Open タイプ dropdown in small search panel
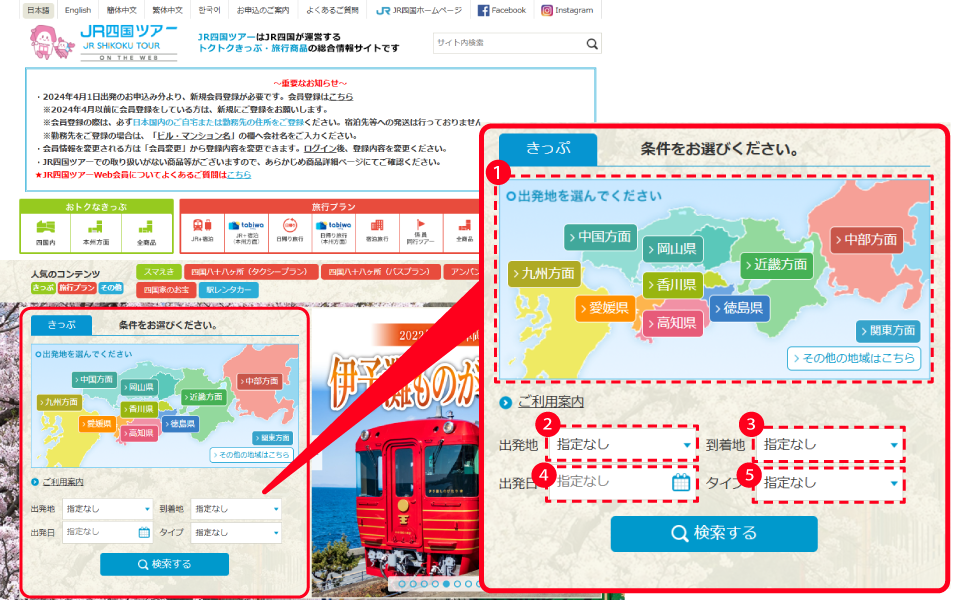 236,533
